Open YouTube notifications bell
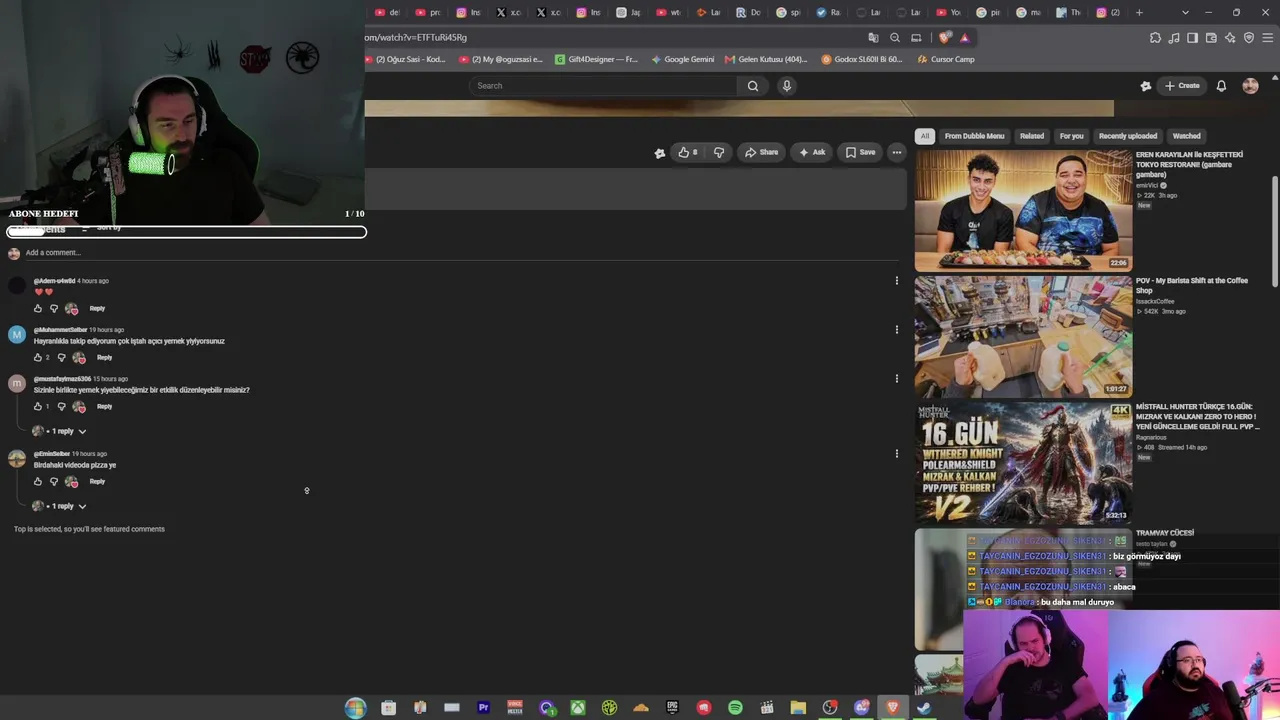1280x720 pixels. click(1221, 86)
